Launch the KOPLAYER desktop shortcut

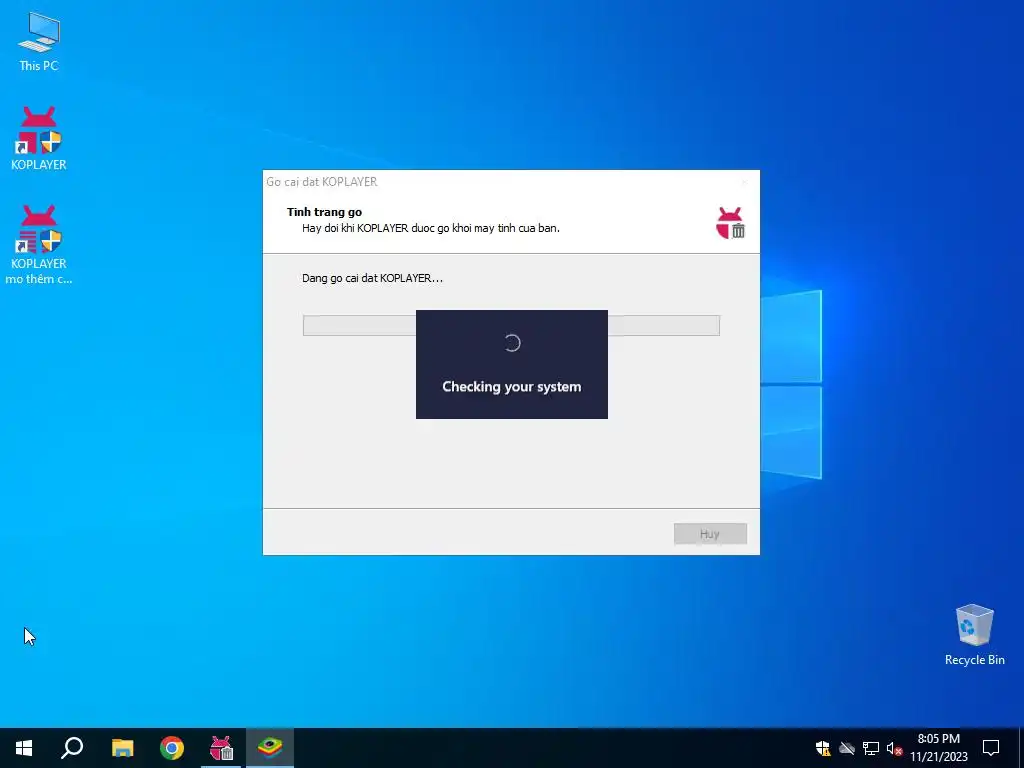pos(39,138)
